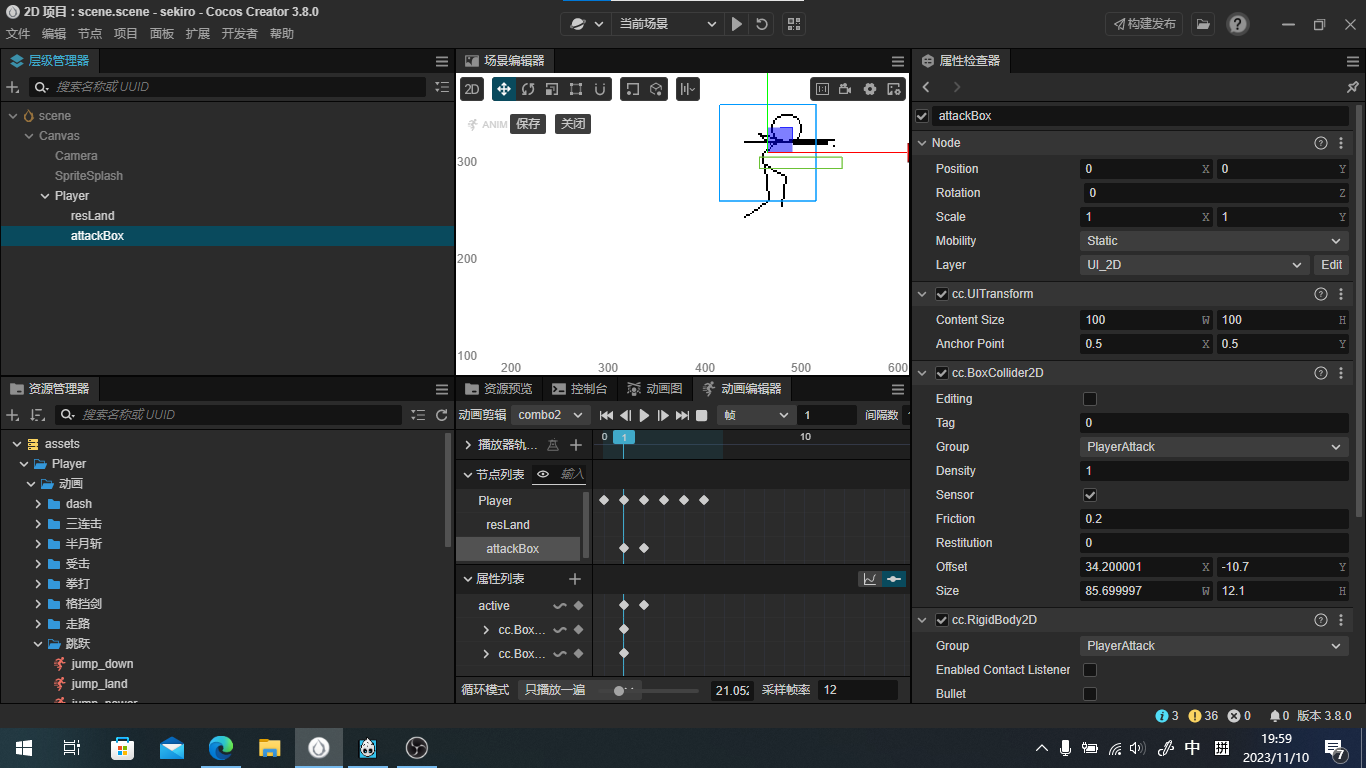
Task: Switch to the 控制台 tab
Action: coord(580,389)
